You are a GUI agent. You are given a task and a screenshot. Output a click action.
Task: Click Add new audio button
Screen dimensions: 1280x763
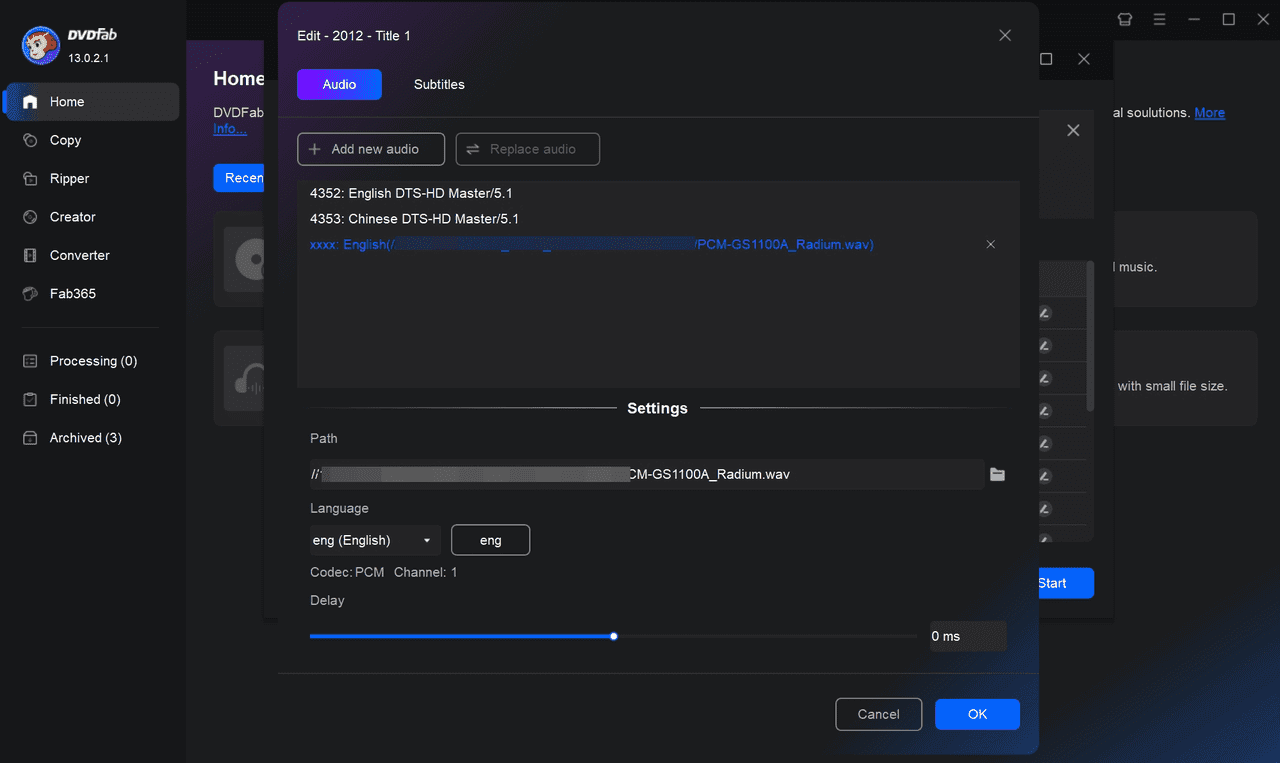pyautogui.click(x=371, y=149)
